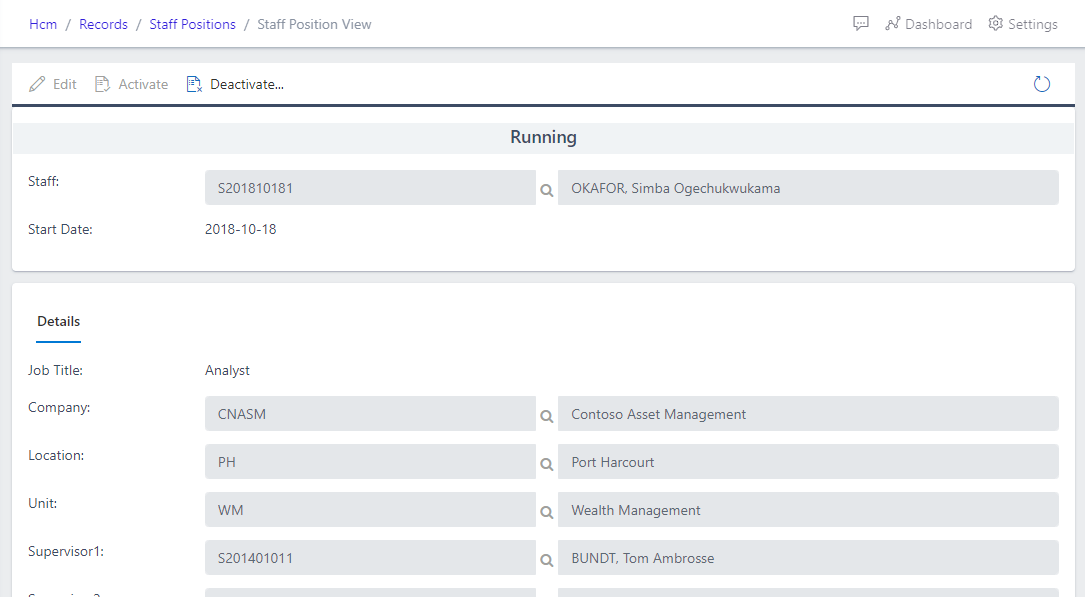Open the Location lookup

tap(546, 462)
